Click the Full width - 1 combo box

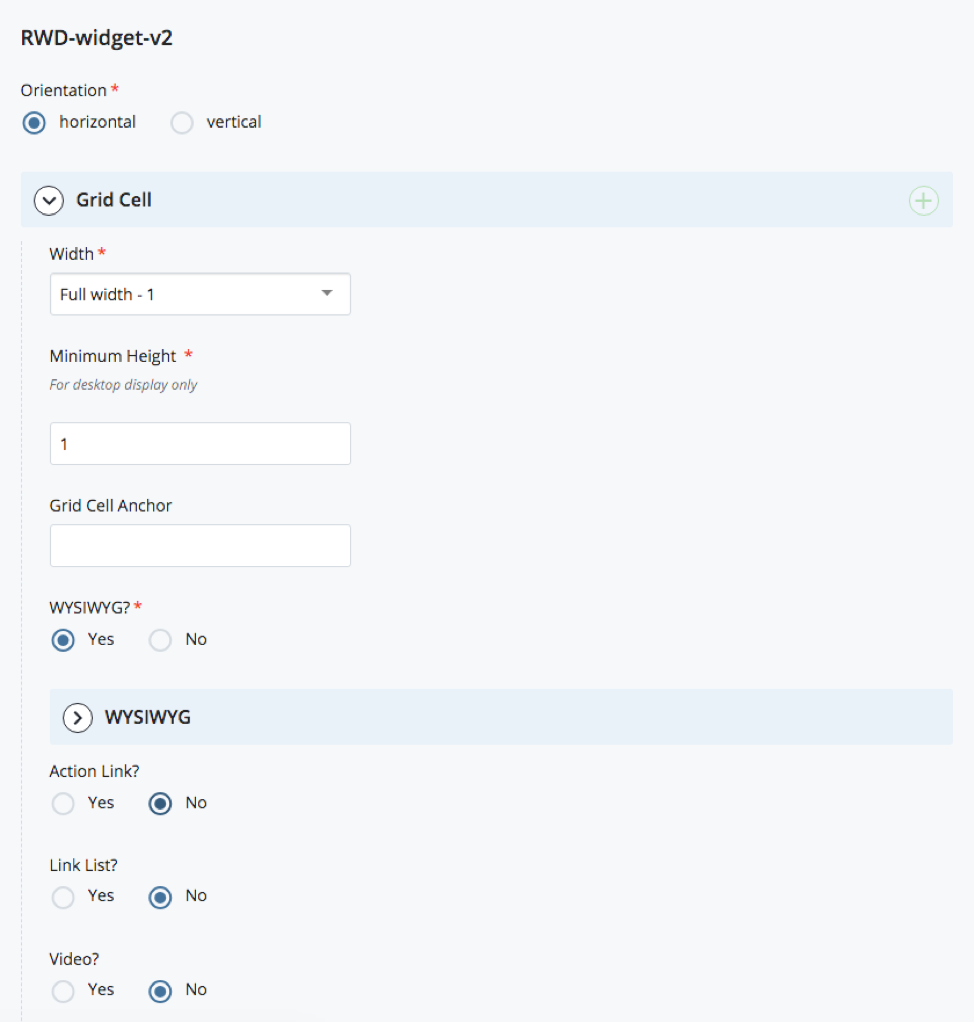click(200, 294)
